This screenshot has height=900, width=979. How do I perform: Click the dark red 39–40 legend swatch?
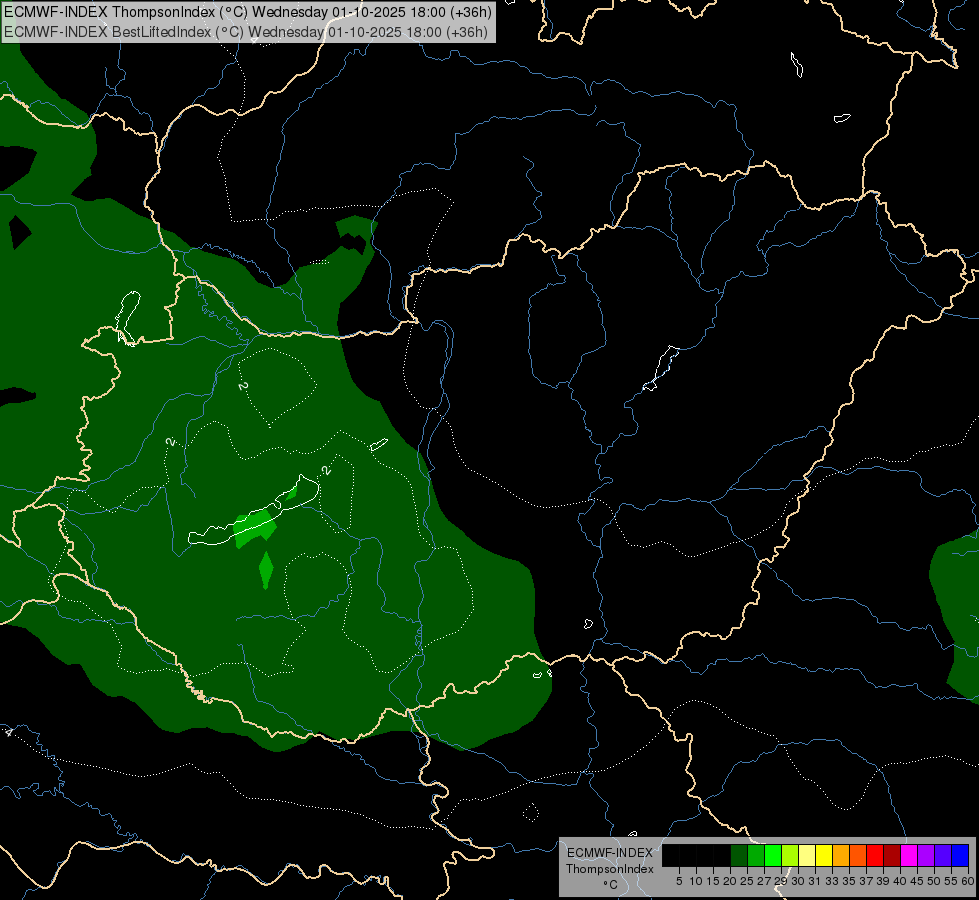pyautogui.click(x=892, y=855)
